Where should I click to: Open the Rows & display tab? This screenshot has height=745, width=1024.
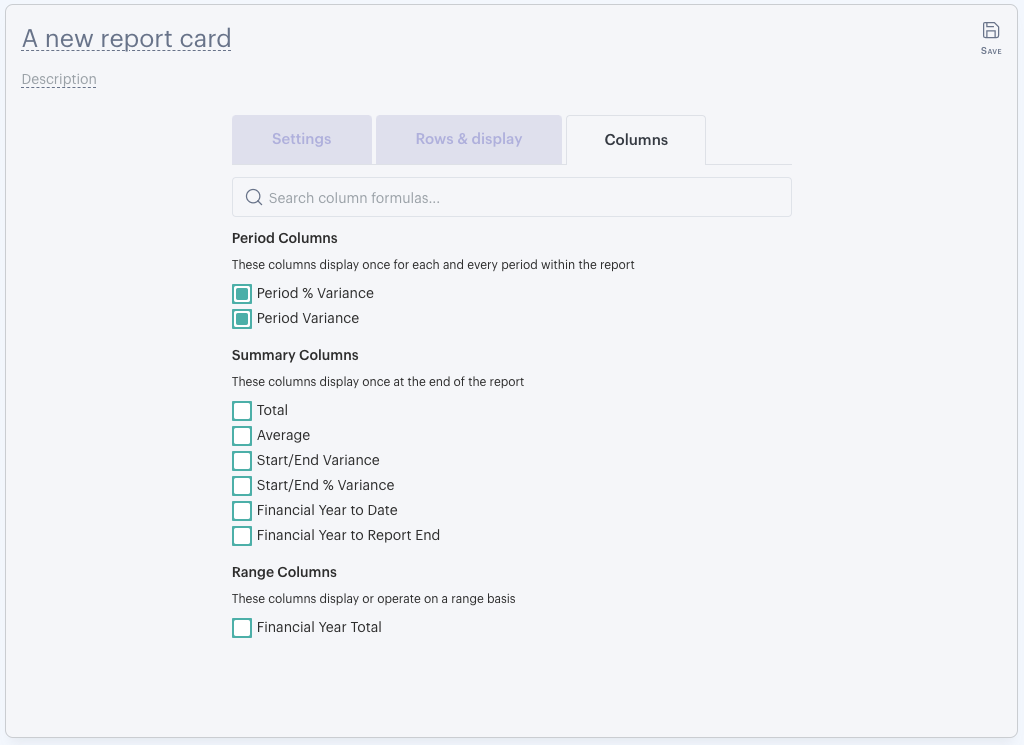tap(469, 140)
